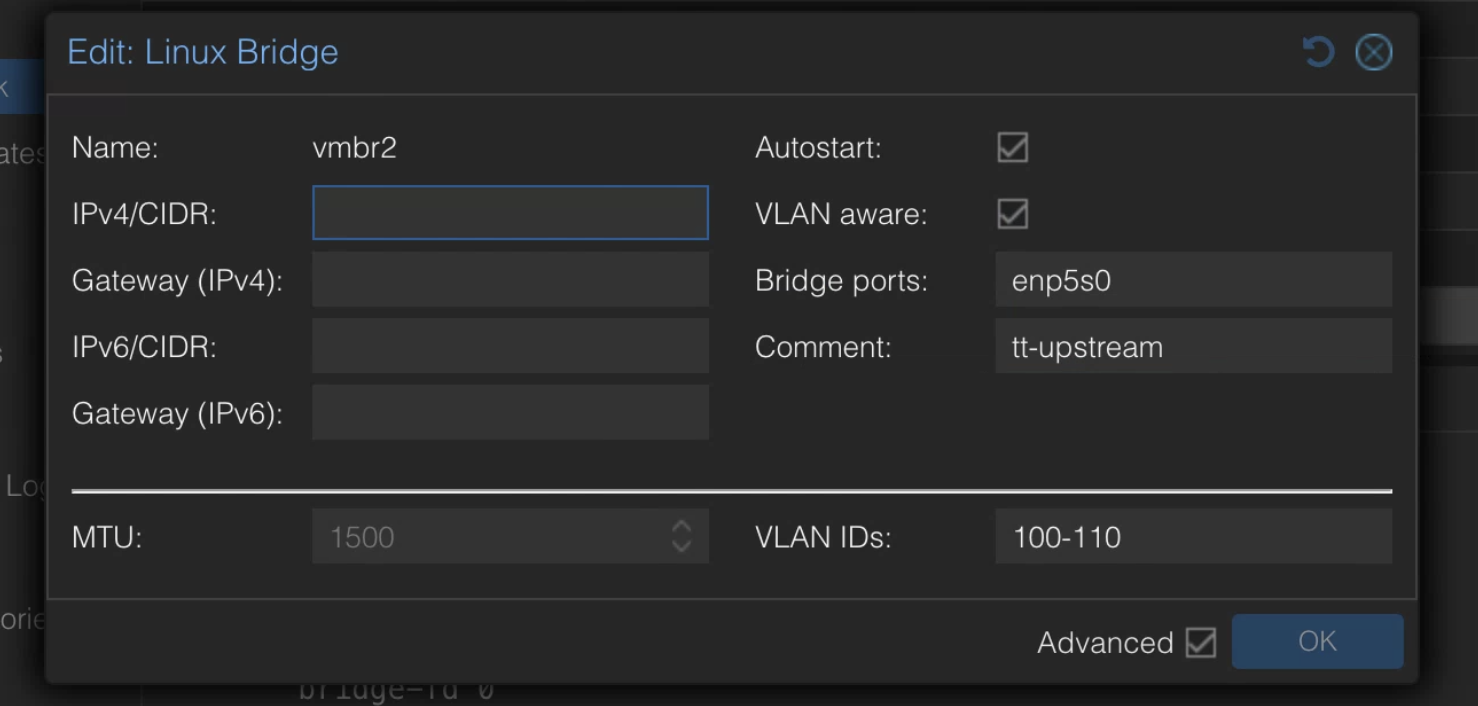This screenshot has height=706, width=1478.
Task: Close the Edit Linux Bridge dialog
Action: [1373, 52]
